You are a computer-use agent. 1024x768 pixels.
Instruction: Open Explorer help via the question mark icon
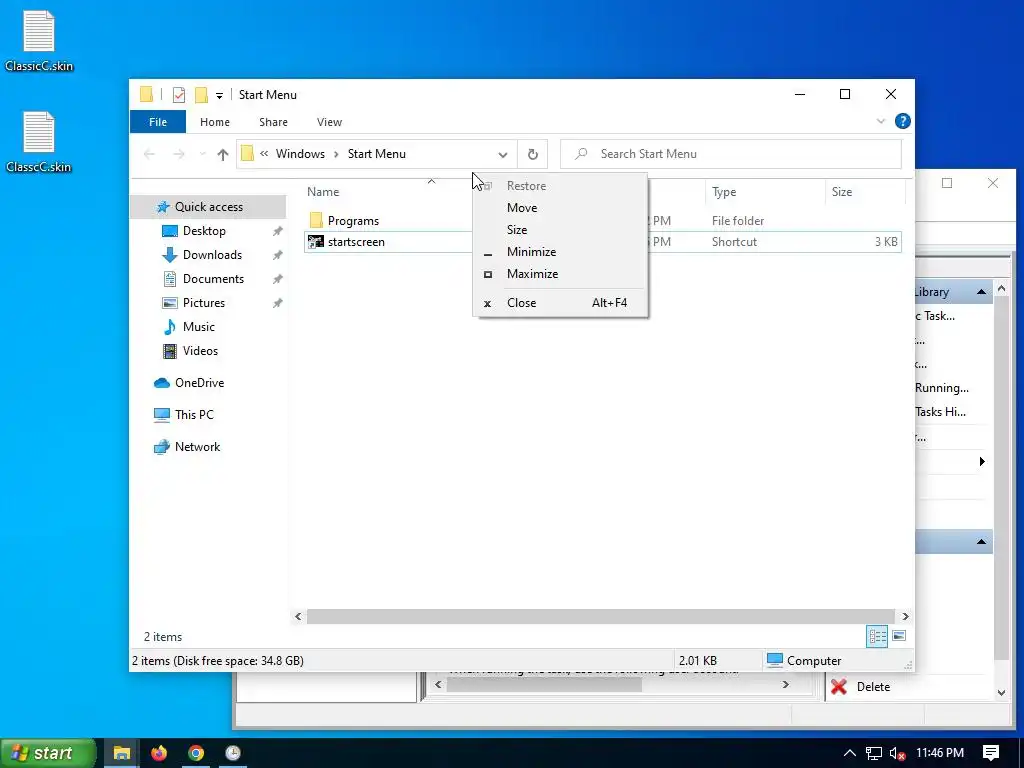tap(903, 121)
